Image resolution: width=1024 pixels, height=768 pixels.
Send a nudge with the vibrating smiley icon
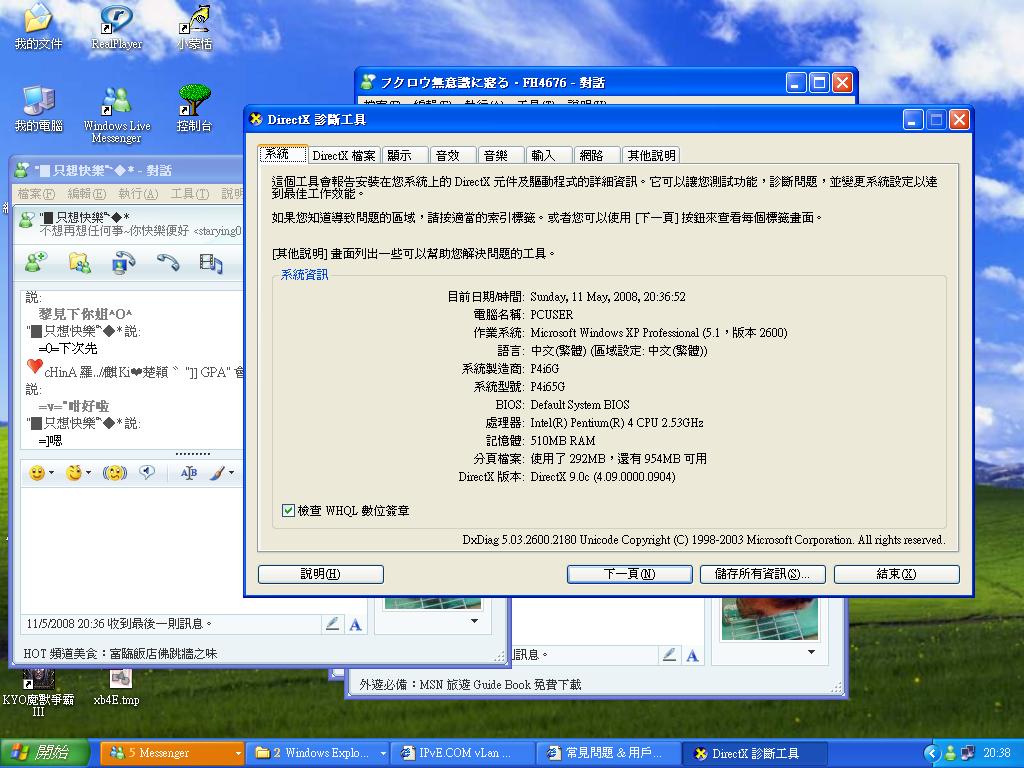(114, 473)
